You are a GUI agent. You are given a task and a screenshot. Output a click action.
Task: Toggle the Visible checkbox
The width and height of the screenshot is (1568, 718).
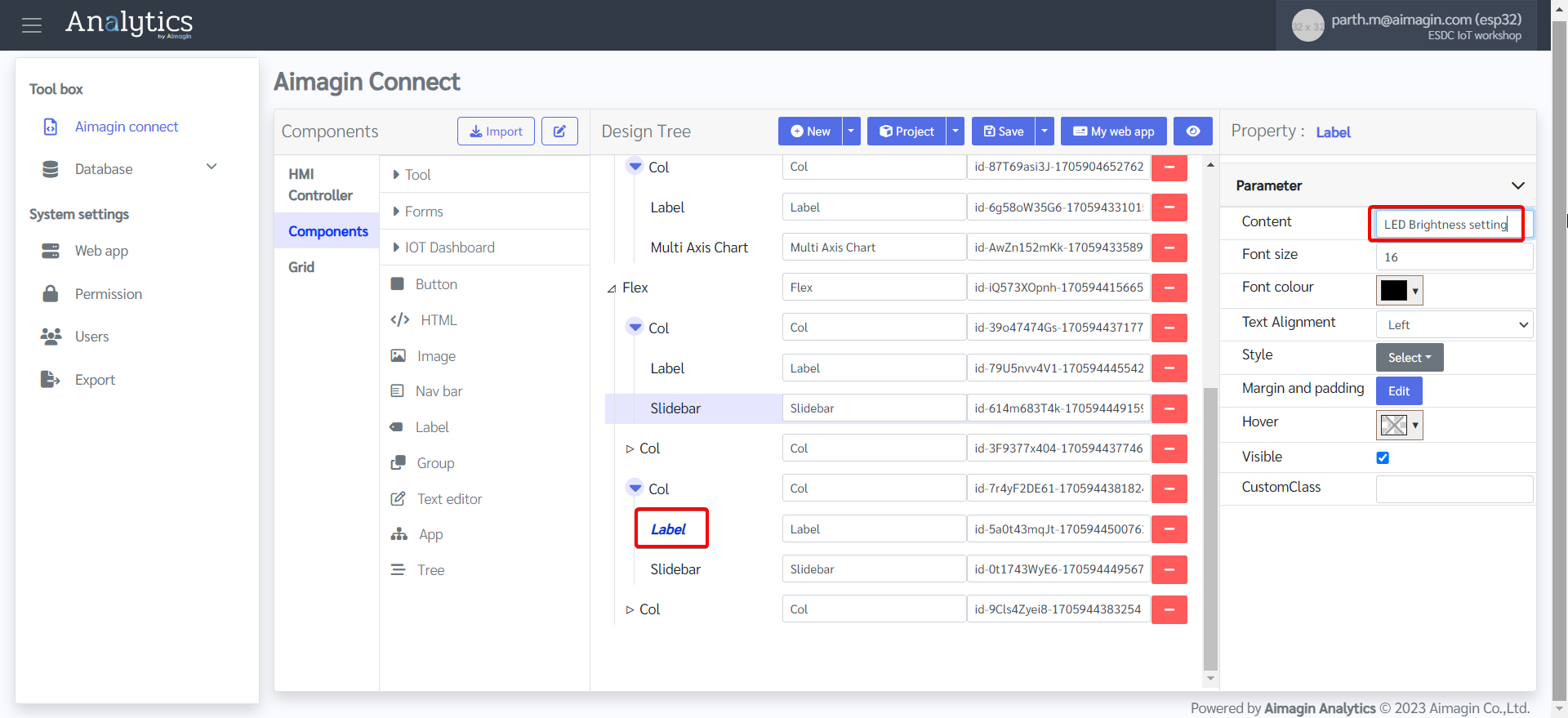click(x=1383, y=457)
